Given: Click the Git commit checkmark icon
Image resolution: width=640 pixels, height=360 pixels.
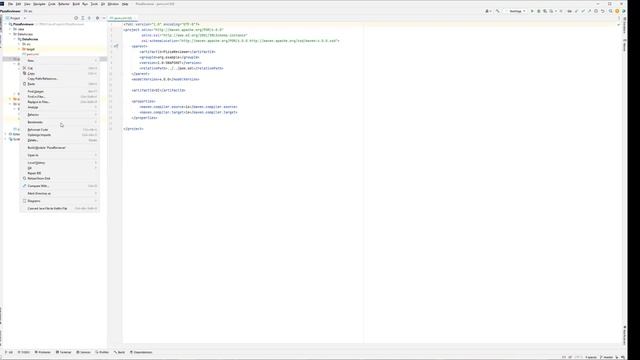Looking at the screenshot, I should [583, 11].
